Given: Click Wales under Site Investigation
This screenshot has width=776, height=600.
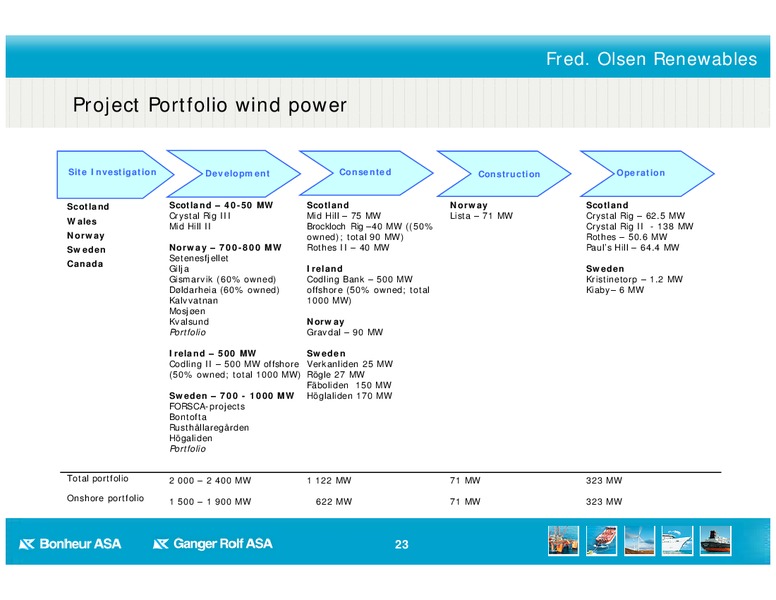Looking at the screenshot, I should (82, 221).
